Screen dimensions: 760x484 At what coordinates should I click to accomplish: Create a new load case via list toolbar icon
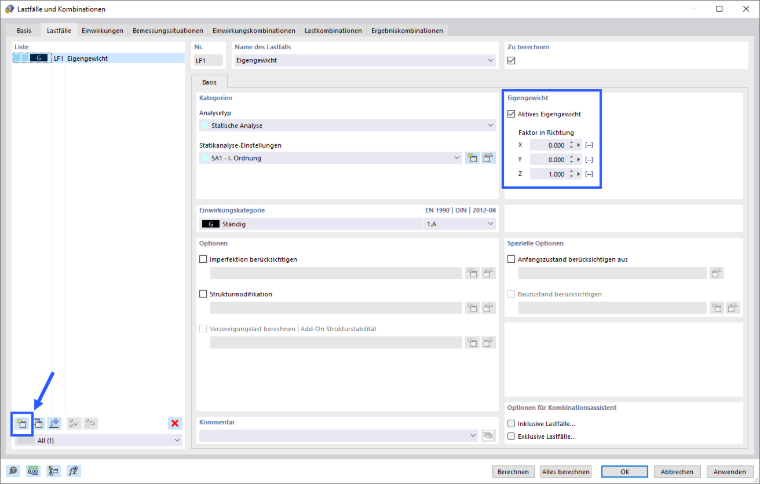point(22,423)
